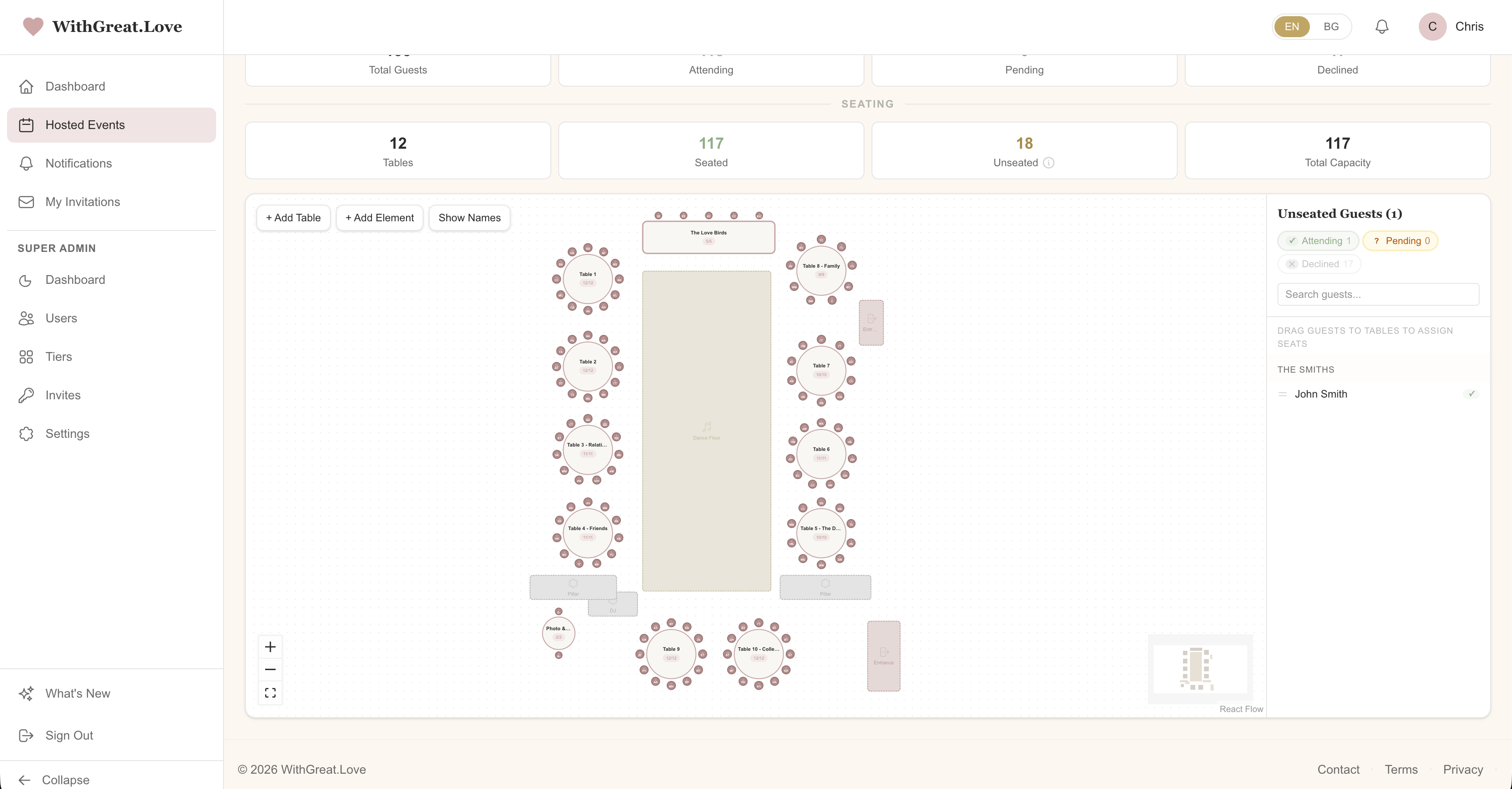Click the WithGreat.Love heart logo
The image size is (1512, 789).
click(33, 26)
